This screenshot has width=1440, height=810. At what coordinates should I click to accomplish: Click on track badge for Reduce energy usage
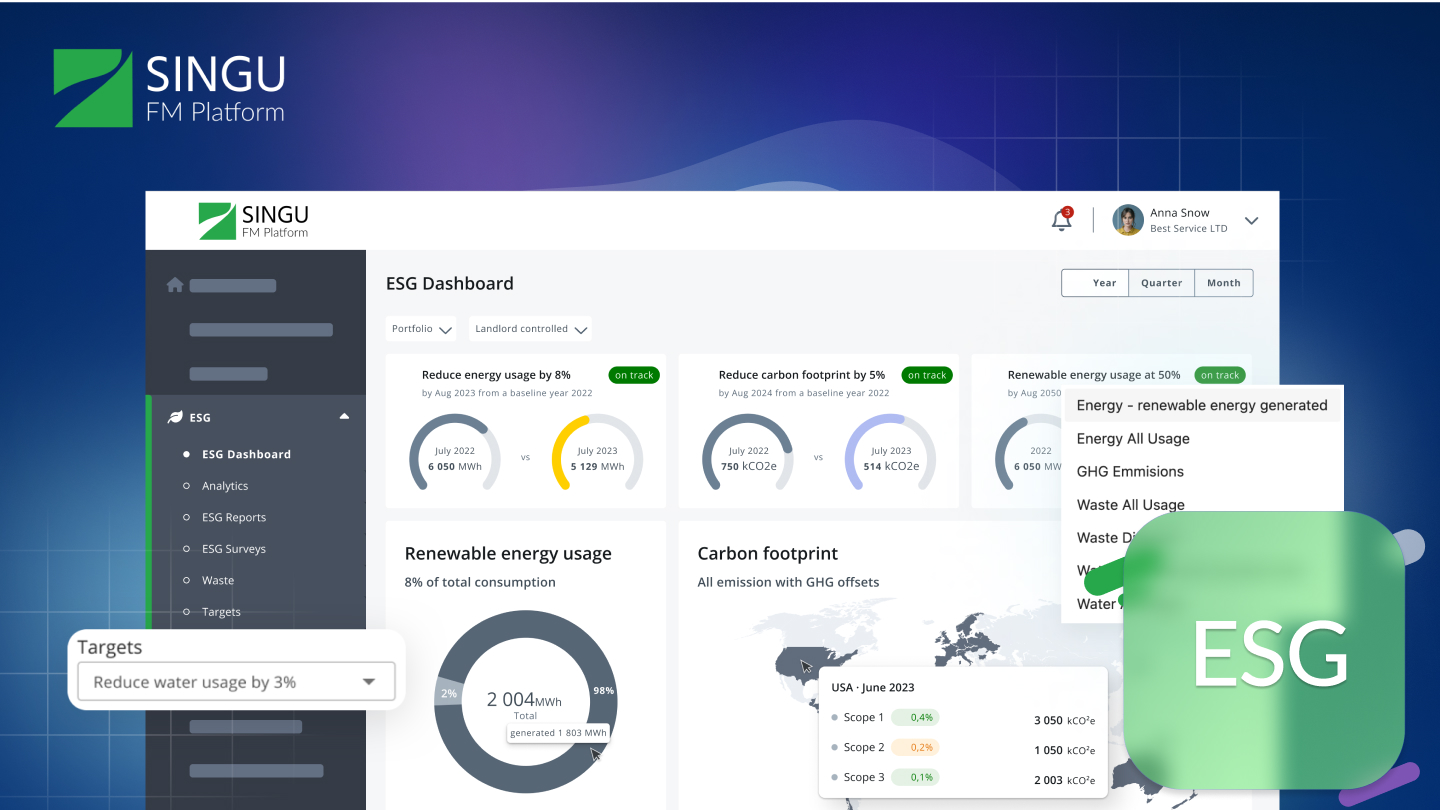(634, 375)
